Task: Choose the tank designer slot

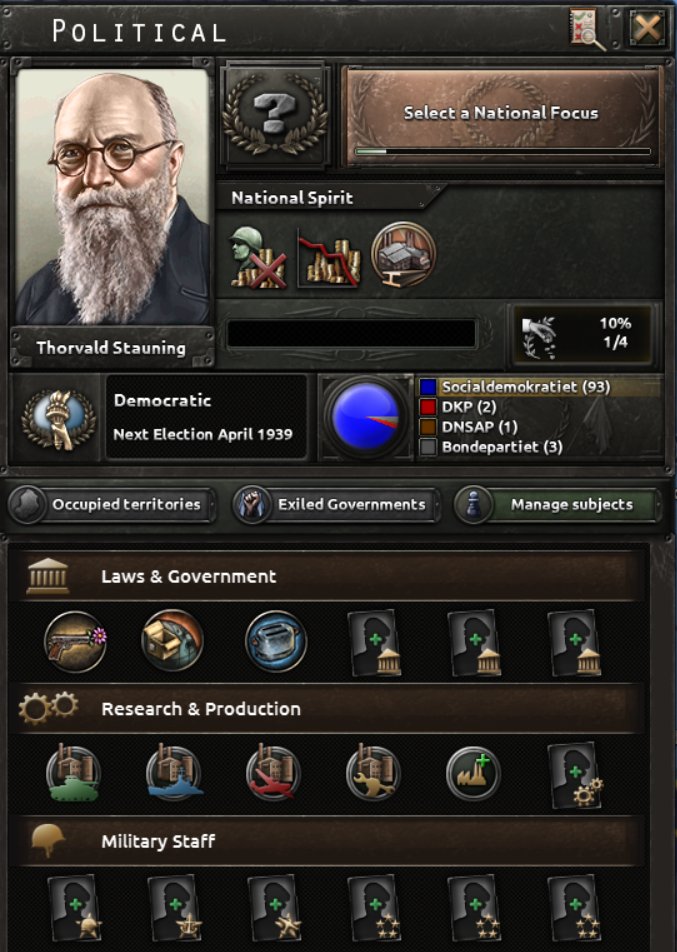Action: (x=73, y=774)
